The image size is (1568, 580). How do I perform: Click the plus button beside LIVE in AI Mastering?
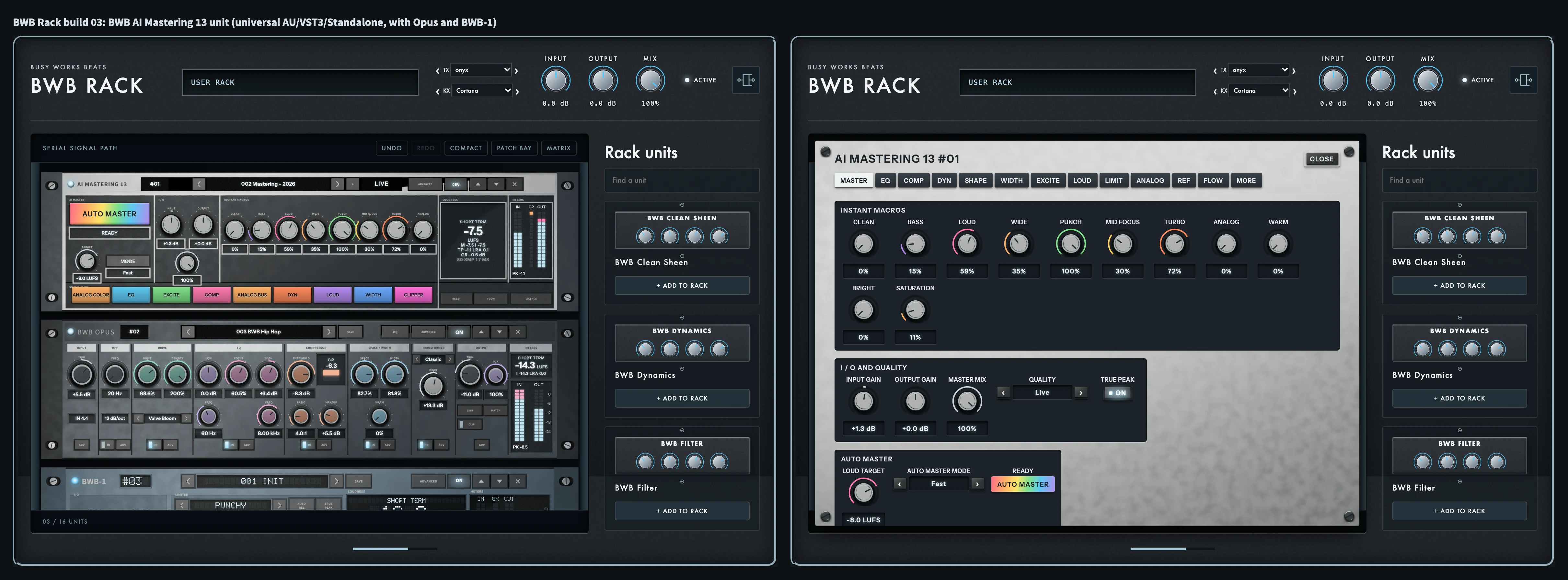352,184
